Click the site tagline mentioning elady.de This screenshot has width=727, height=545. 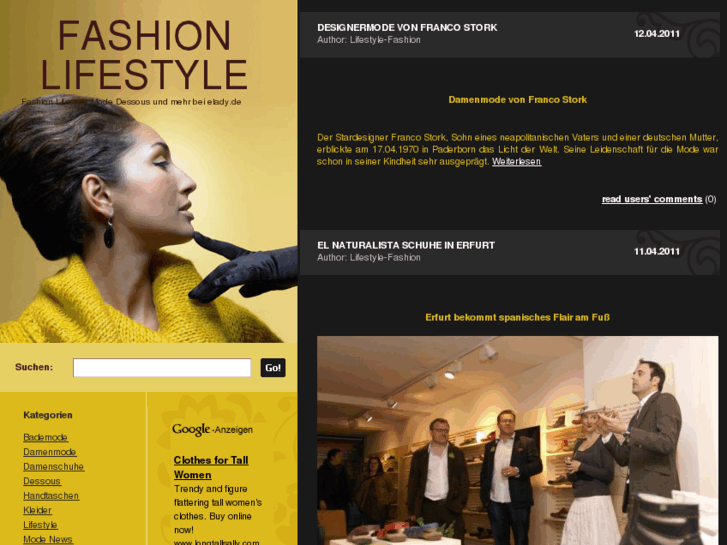click(x=131, y=102)
